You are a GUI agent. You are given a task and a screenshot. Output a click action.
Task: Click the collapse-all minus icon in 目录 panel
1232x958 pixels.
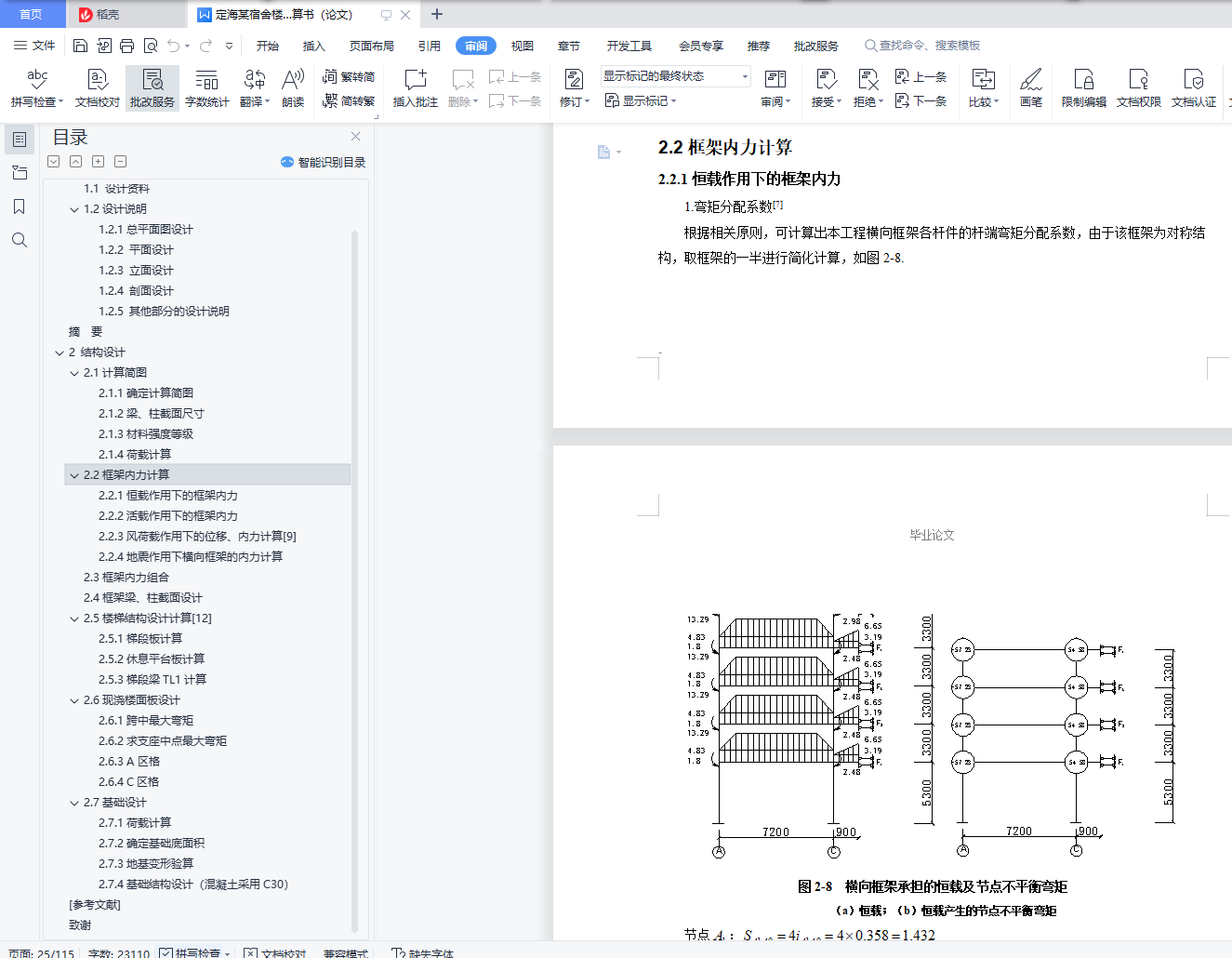coord(121,162)
